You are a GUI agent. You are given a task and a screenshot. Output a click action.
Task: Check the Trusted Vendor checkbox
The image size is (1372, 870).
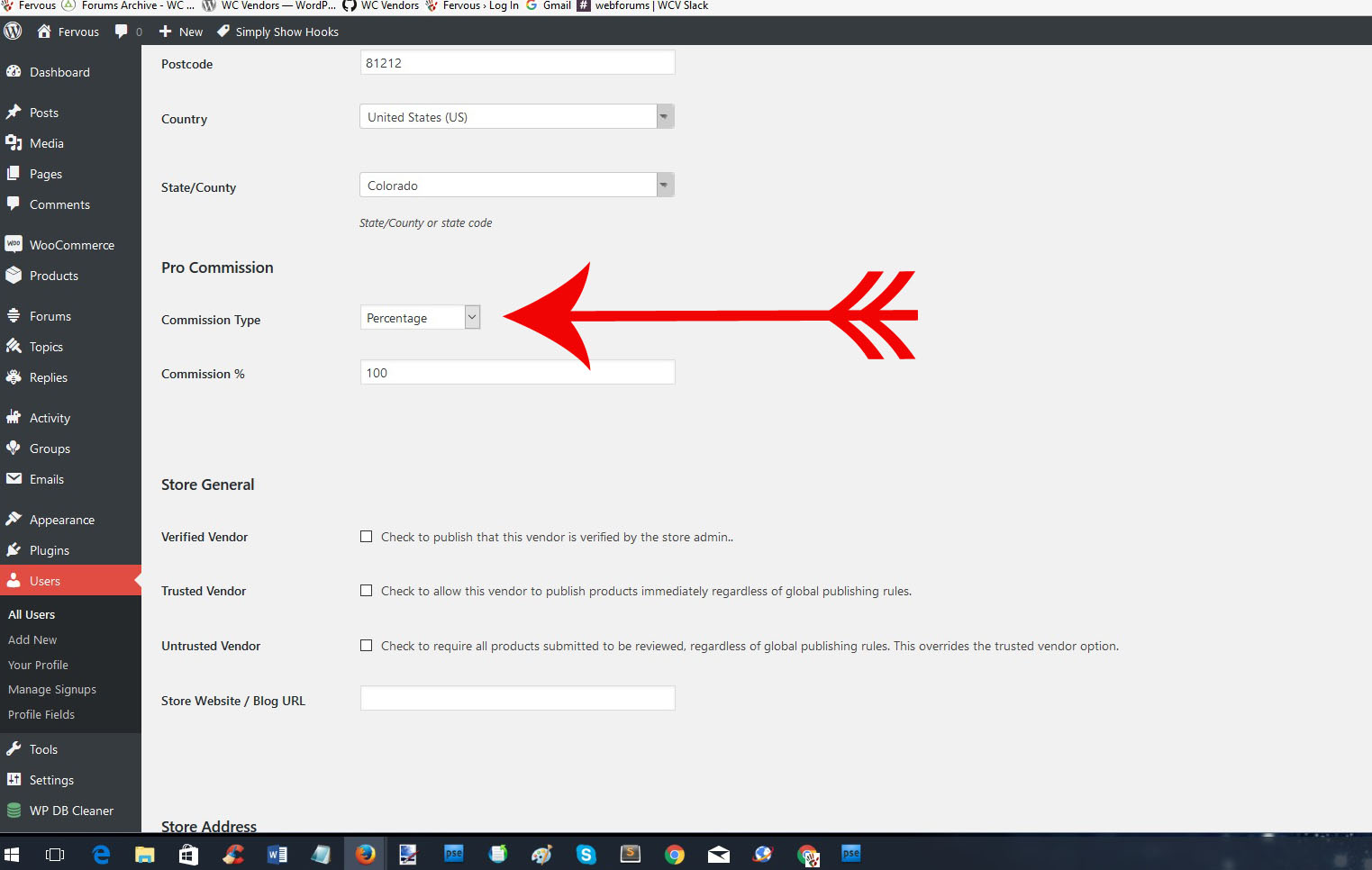click(366, 591)
